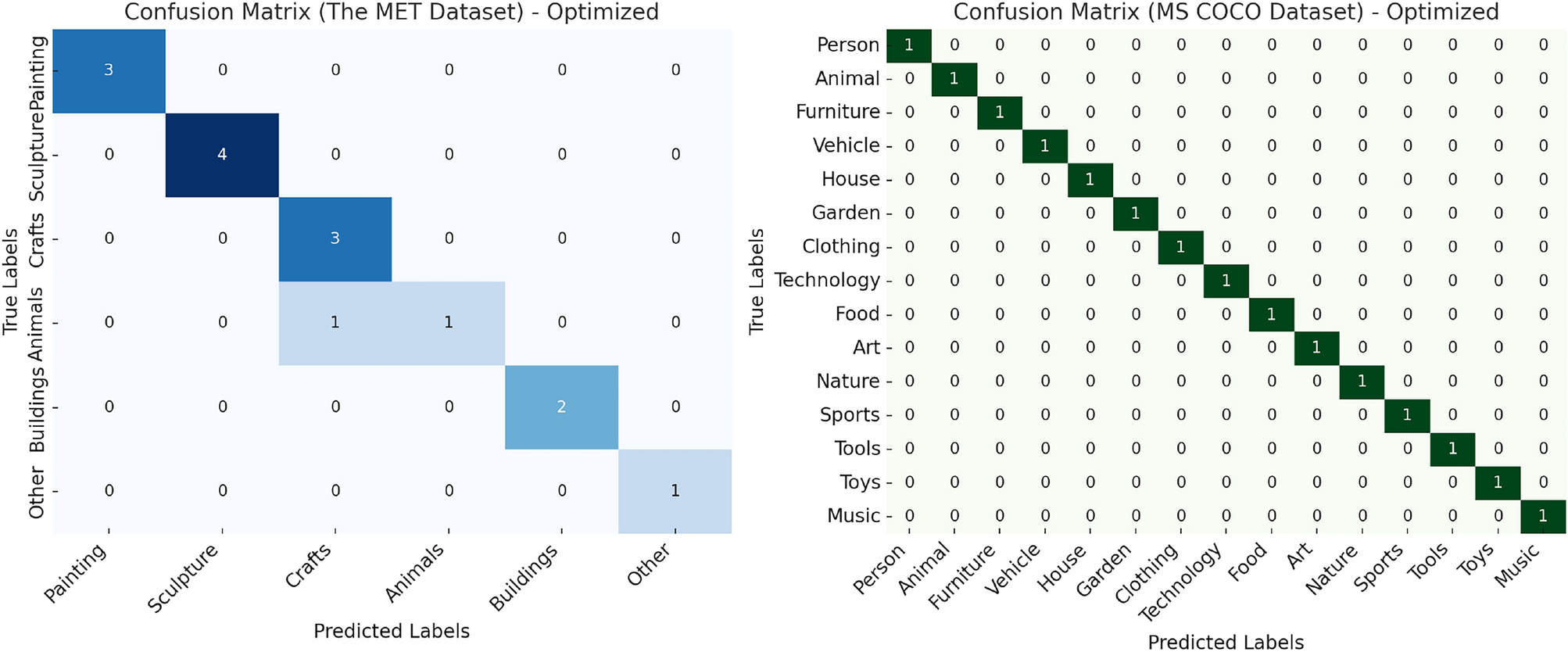Click the MET Dataset confusion matrix title
This screenshot has width=1568, height=652.
391,13
